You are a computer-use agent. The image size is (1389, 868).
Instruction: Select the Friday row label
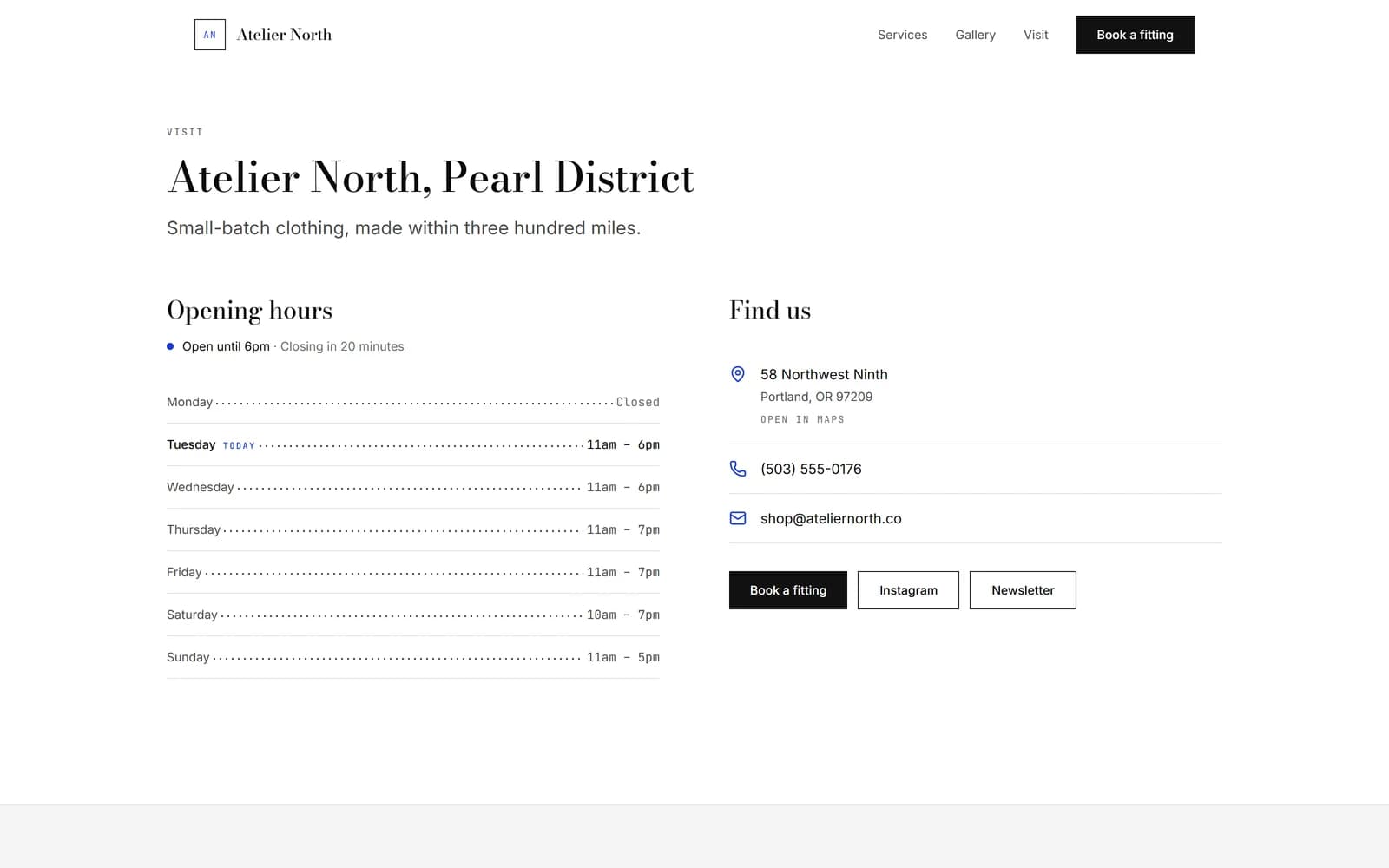pyautogui.click(x=184, y=572)
